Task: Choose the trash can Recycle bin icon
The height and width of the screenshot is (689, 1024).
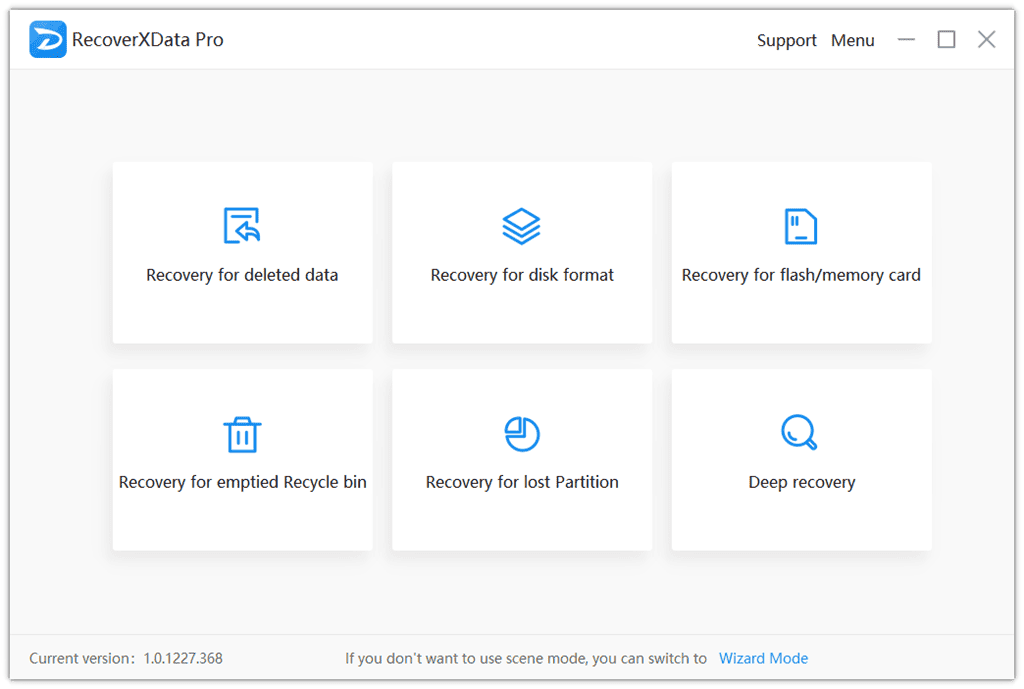Action: click(242, 434)
